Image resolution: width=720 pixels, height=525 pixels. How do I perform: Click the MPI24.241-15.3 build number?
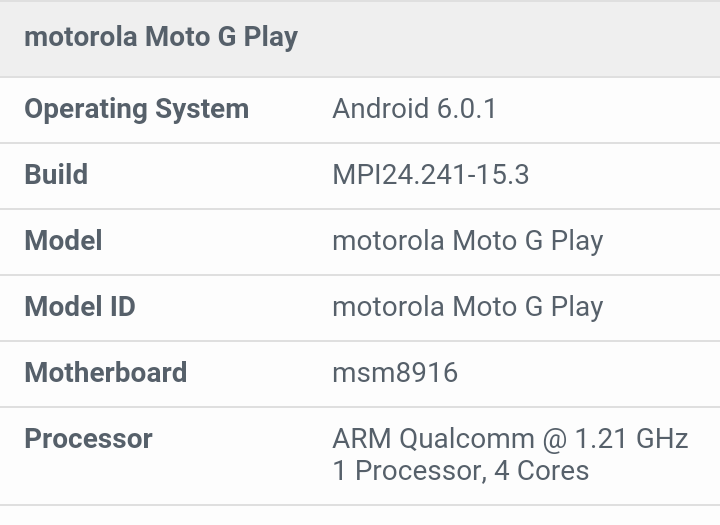[430, 175]
